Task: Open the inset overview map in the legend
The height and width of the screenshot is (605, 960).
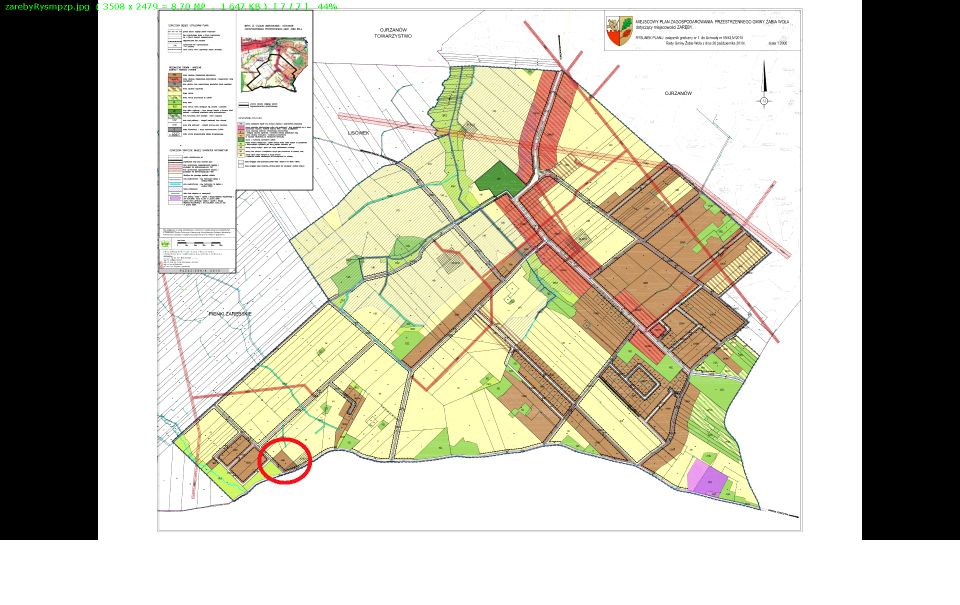Action: click(275, 64)
